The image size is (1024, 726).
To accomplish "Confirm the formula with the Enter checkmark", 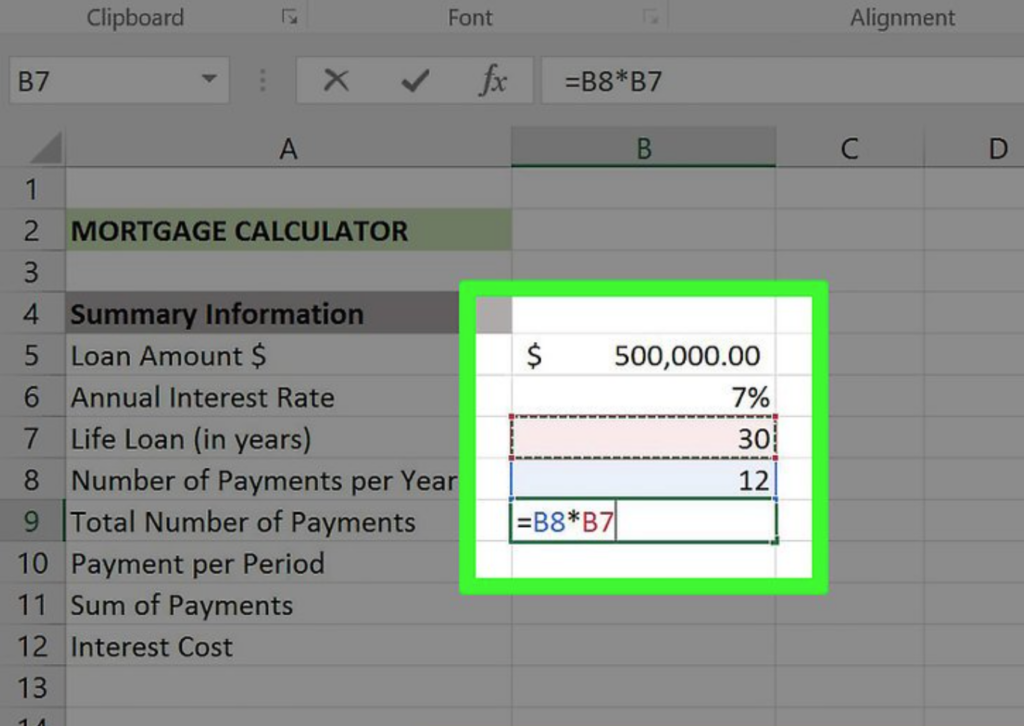I will pyautogui.click(x=414, y=81).
